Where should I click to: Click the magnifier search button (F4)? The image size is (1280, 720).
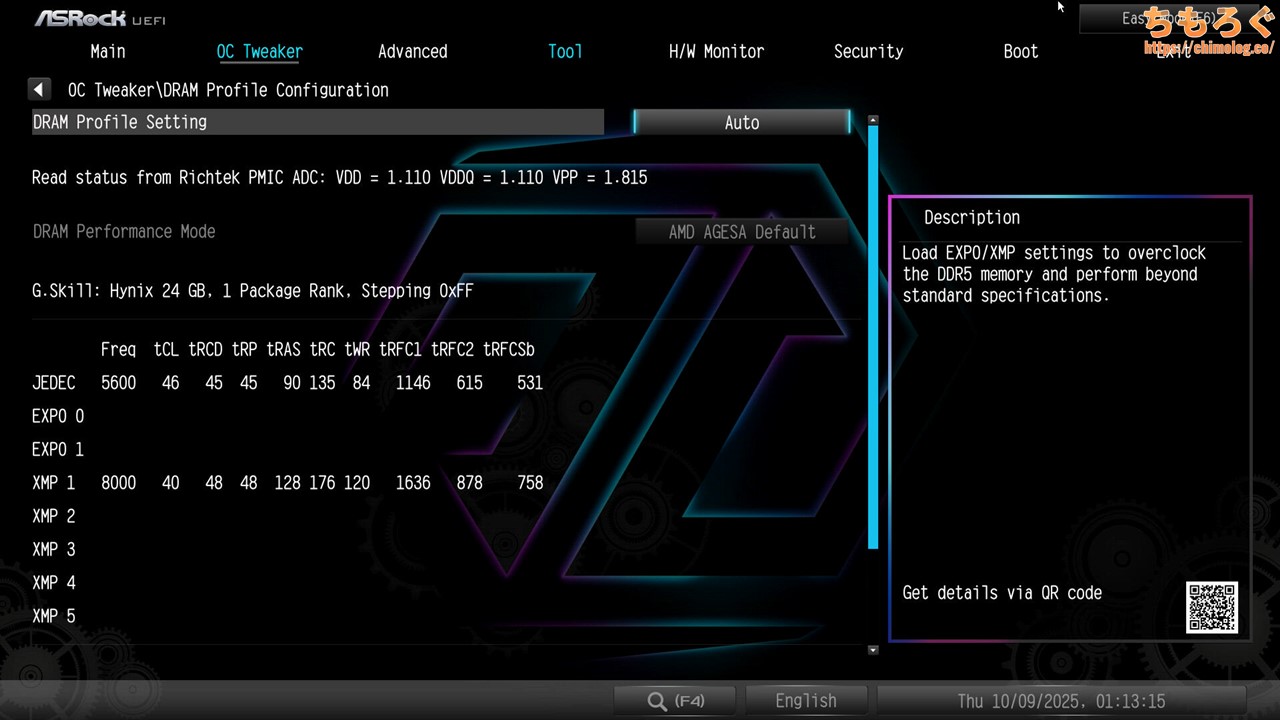(675, 701)
